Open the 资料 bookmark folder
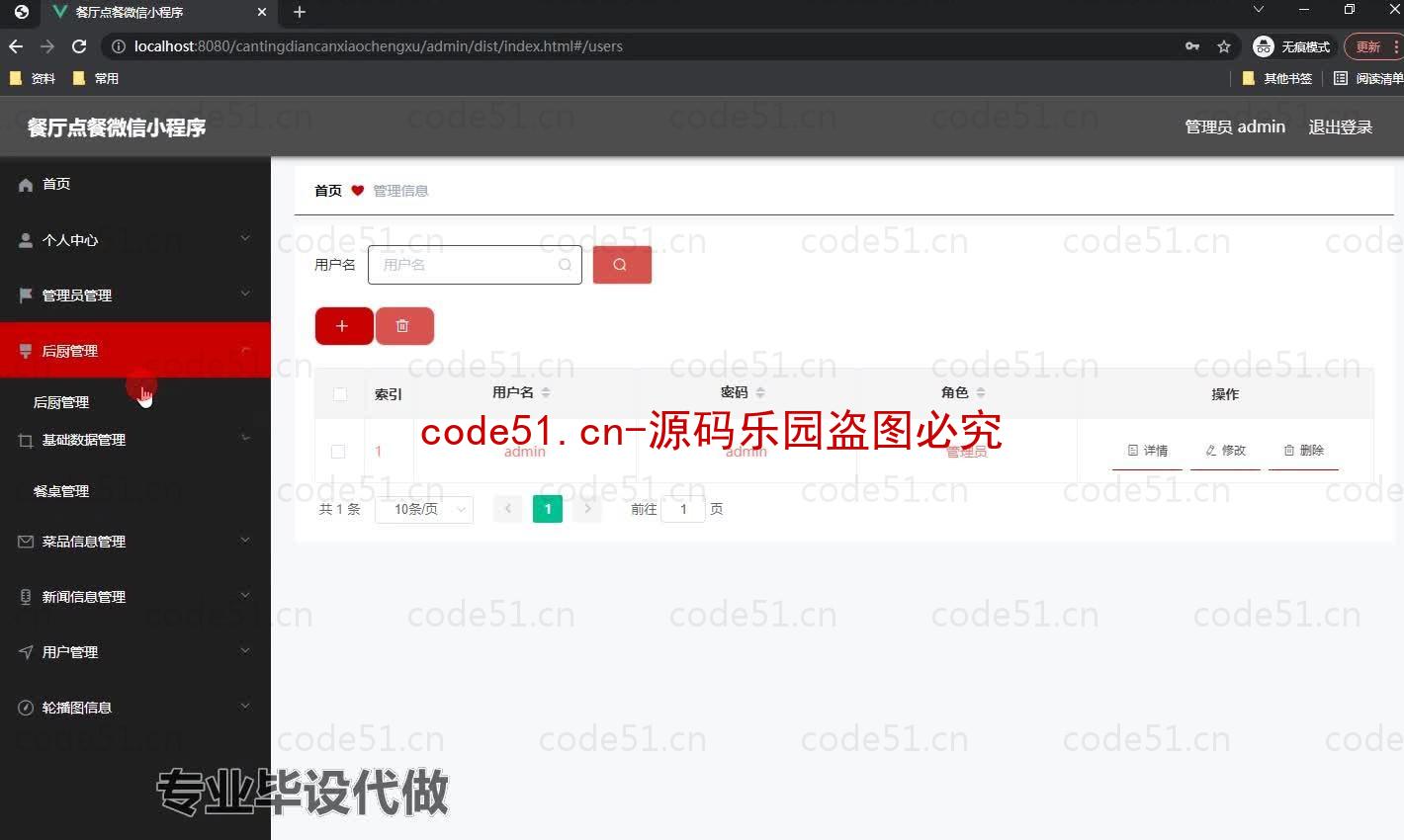This screenshot has height=840, width=1404. (33, 78)
